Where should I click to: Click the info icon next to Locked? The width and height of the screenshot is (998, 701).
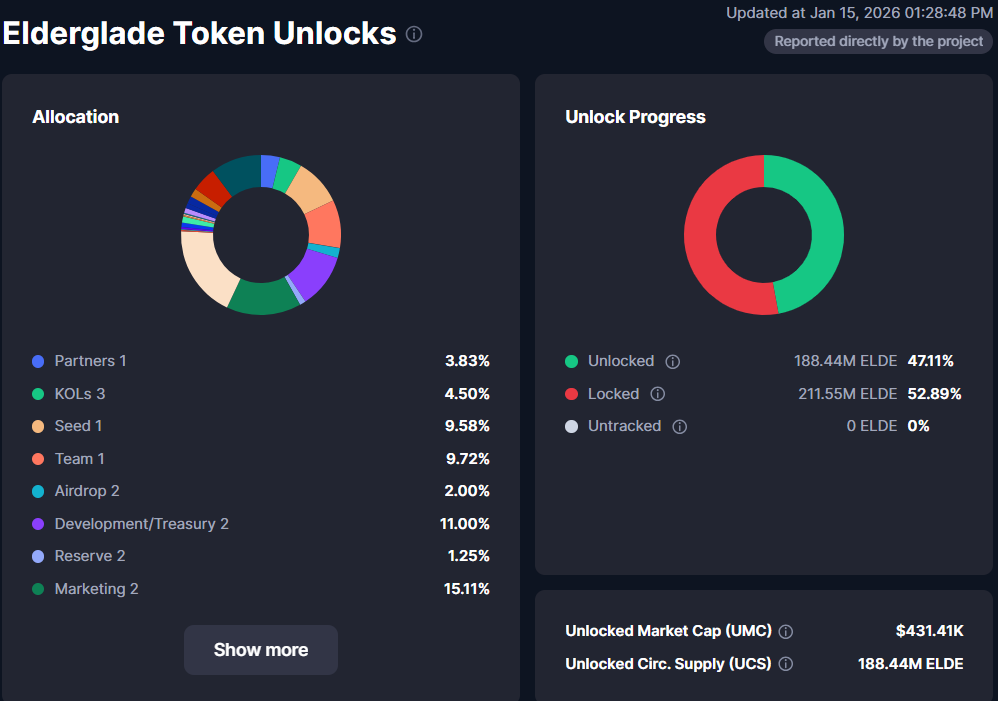pos(658,394)
